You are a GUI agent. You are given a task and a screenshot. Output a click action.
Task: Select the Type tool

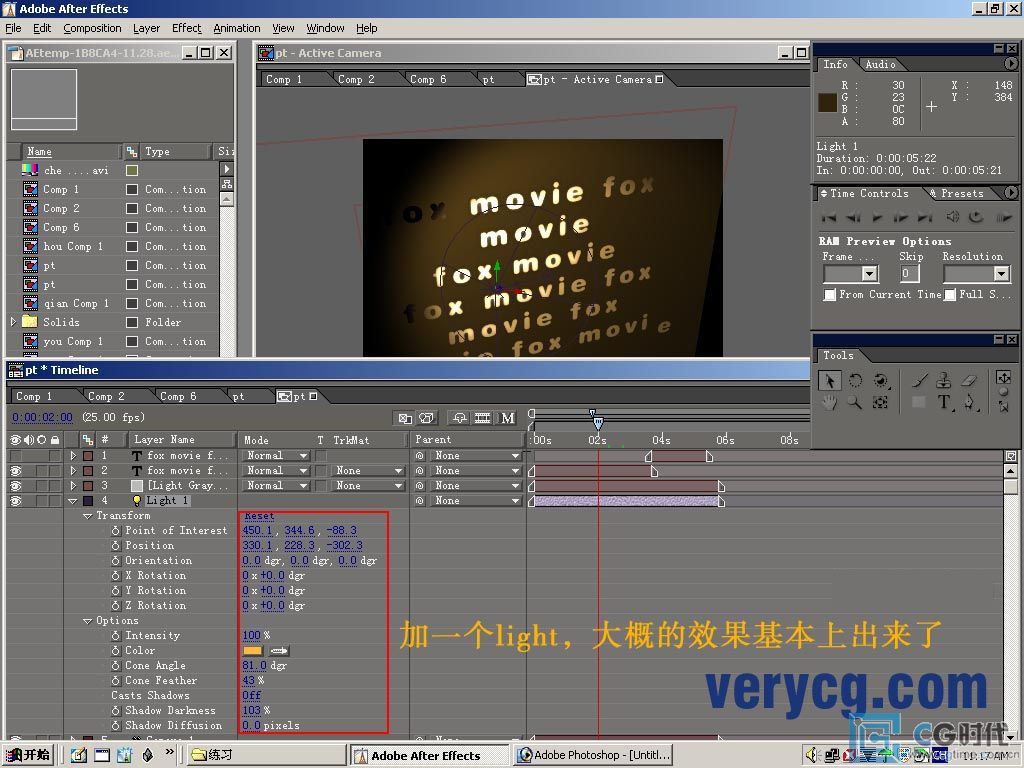[944, 402]
